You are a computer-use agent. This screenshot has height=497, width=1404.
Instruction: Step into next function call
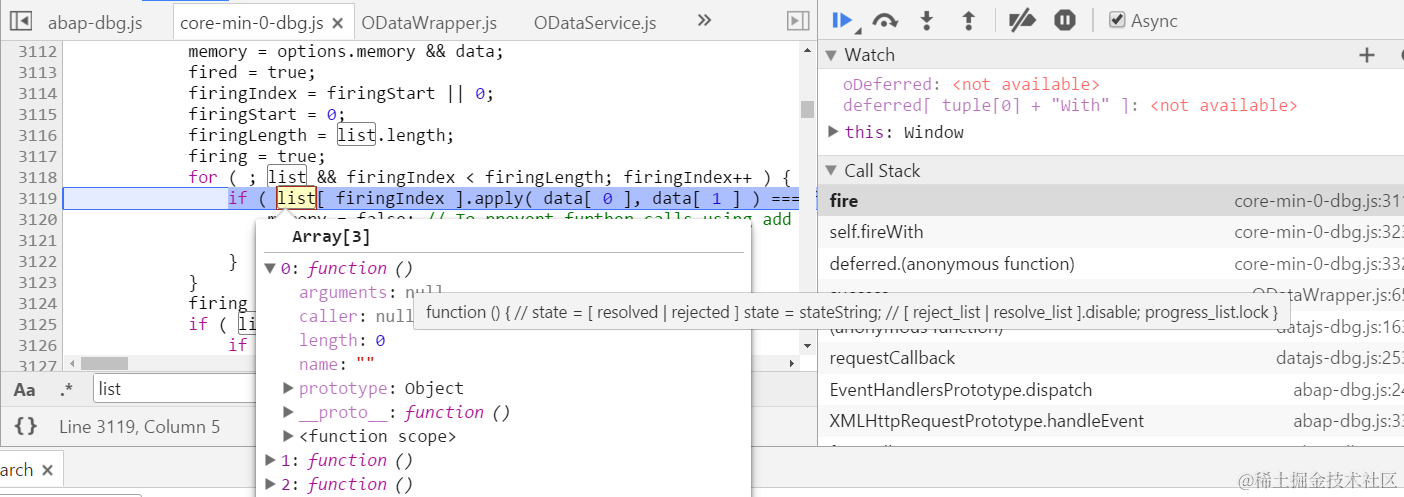927,20
